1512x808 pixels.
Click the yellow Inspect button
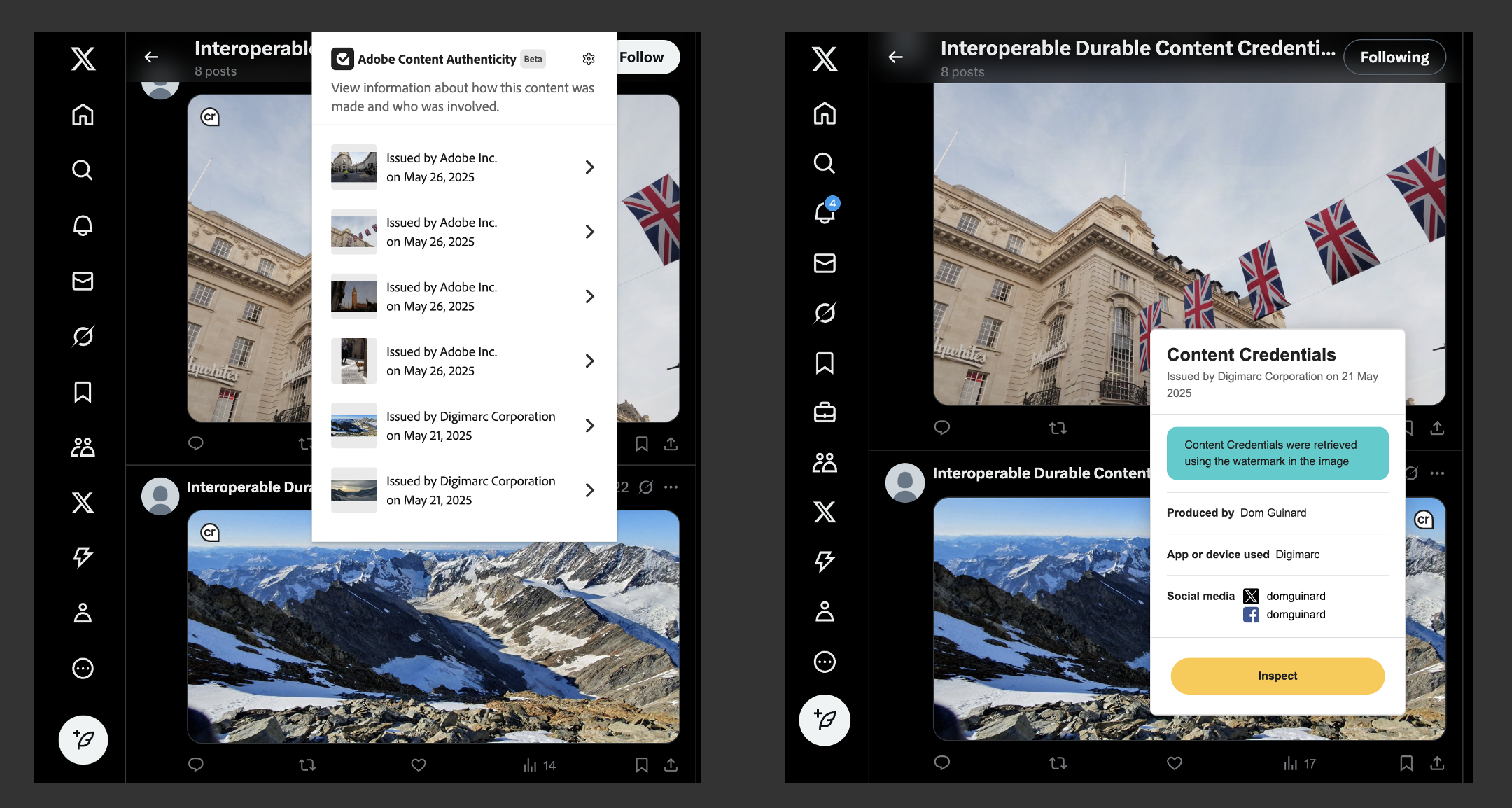(1277, 676)
